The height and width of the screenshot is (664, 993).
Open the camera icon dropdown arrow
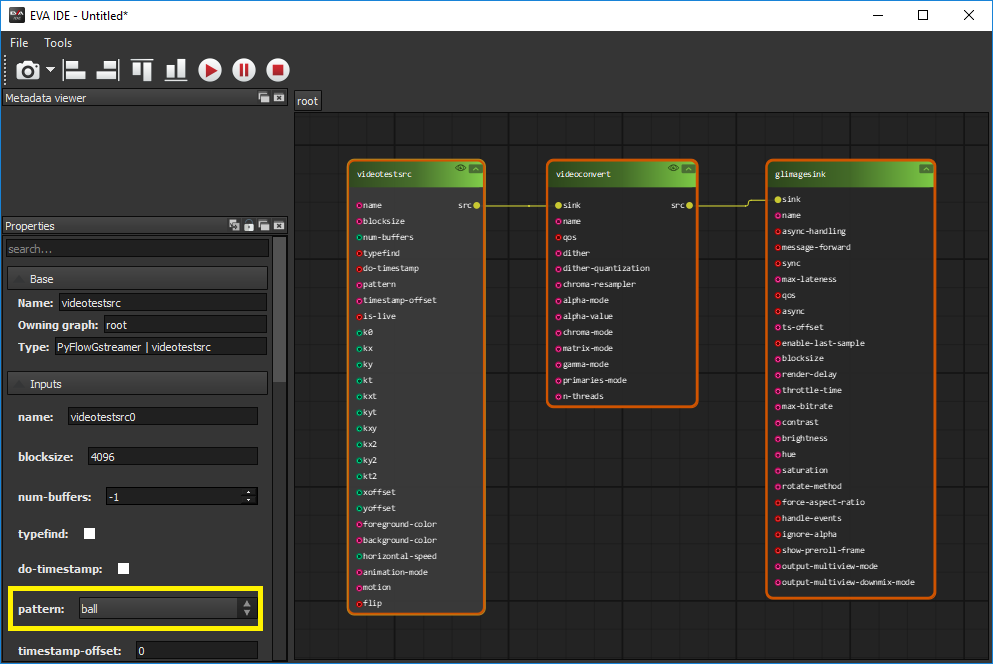click(50, 70)
